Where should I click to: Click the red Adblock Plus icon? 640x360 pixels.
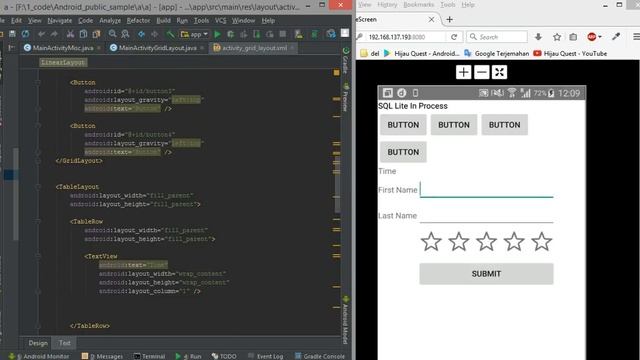(591, 37)
